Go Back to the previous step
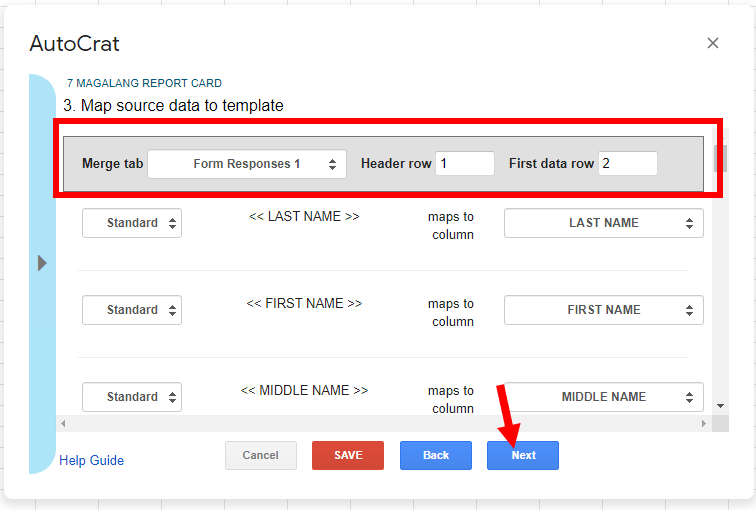756x510 pixels. (436, 455)
